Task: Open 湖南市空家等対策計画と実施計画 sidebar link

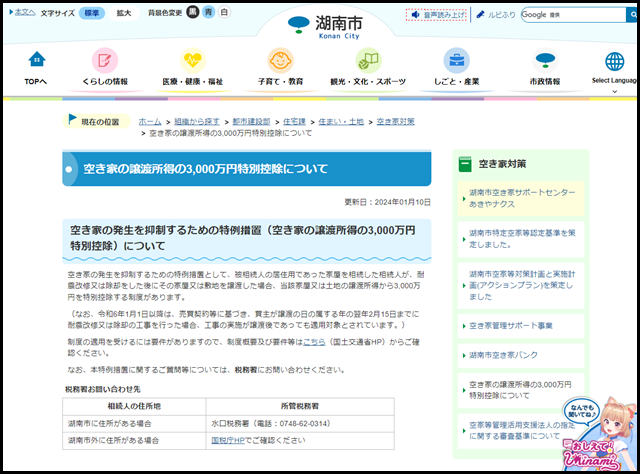Action: pyautogui.click(x=521, y=285)
